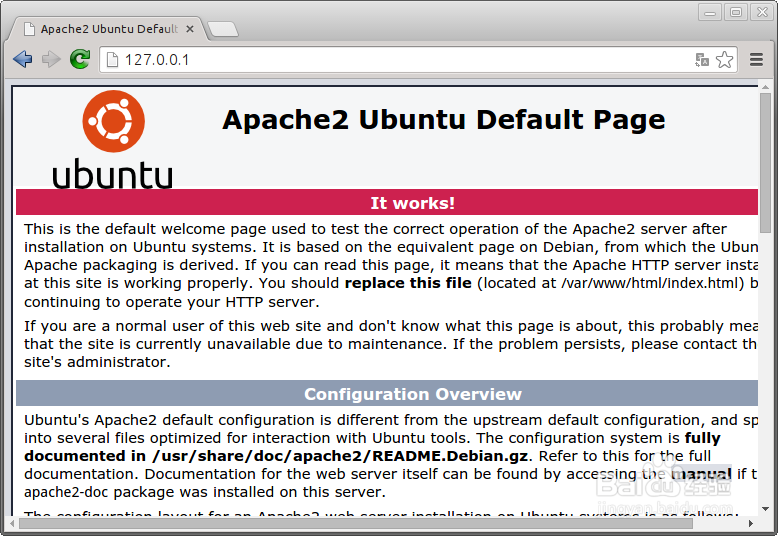Click the '/usr/share/doc/apache2/README.Debian.gz' text
The image size is (778, 536).
[340, 456]
